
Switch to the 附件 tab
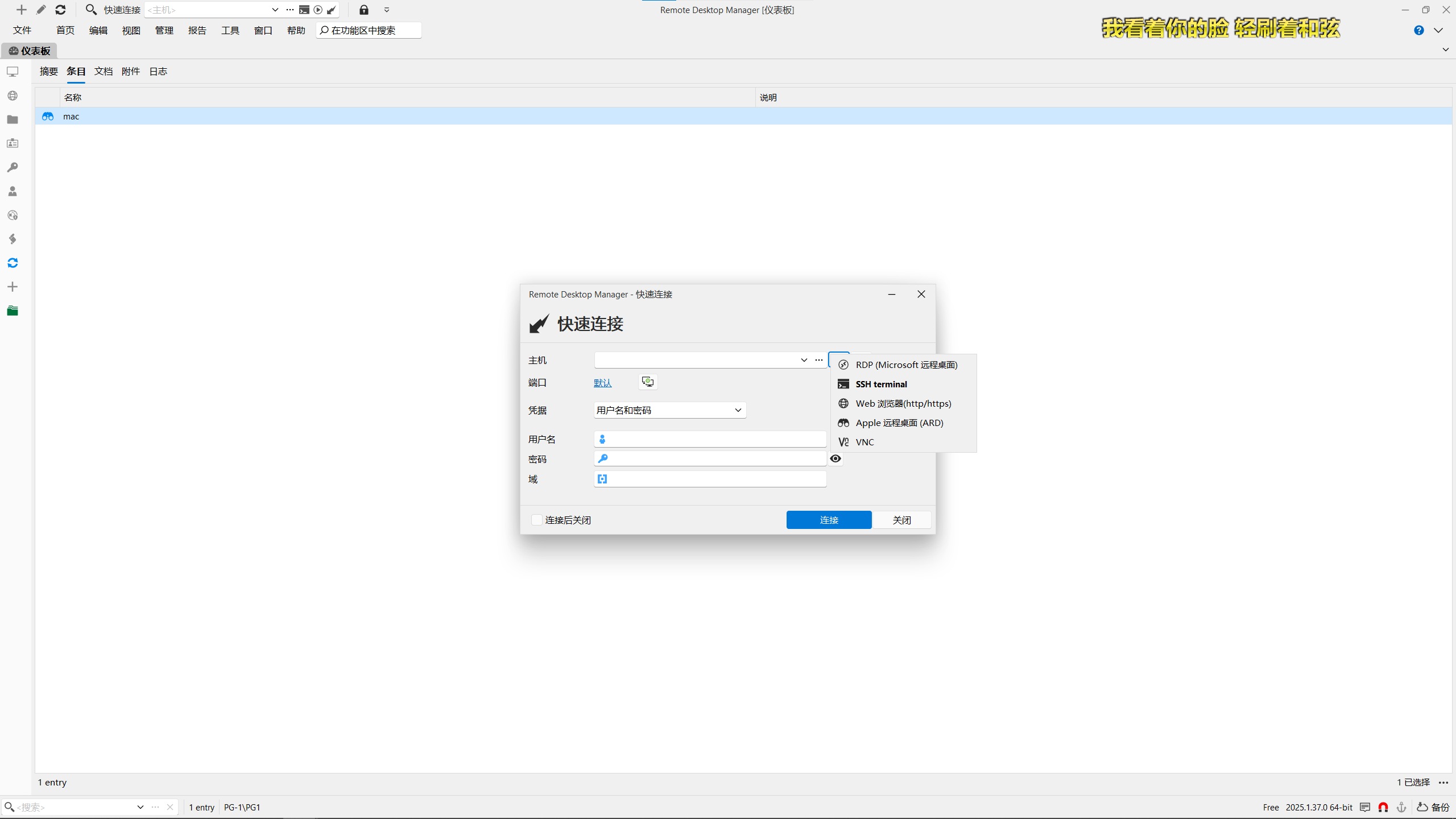coord(131,71)
